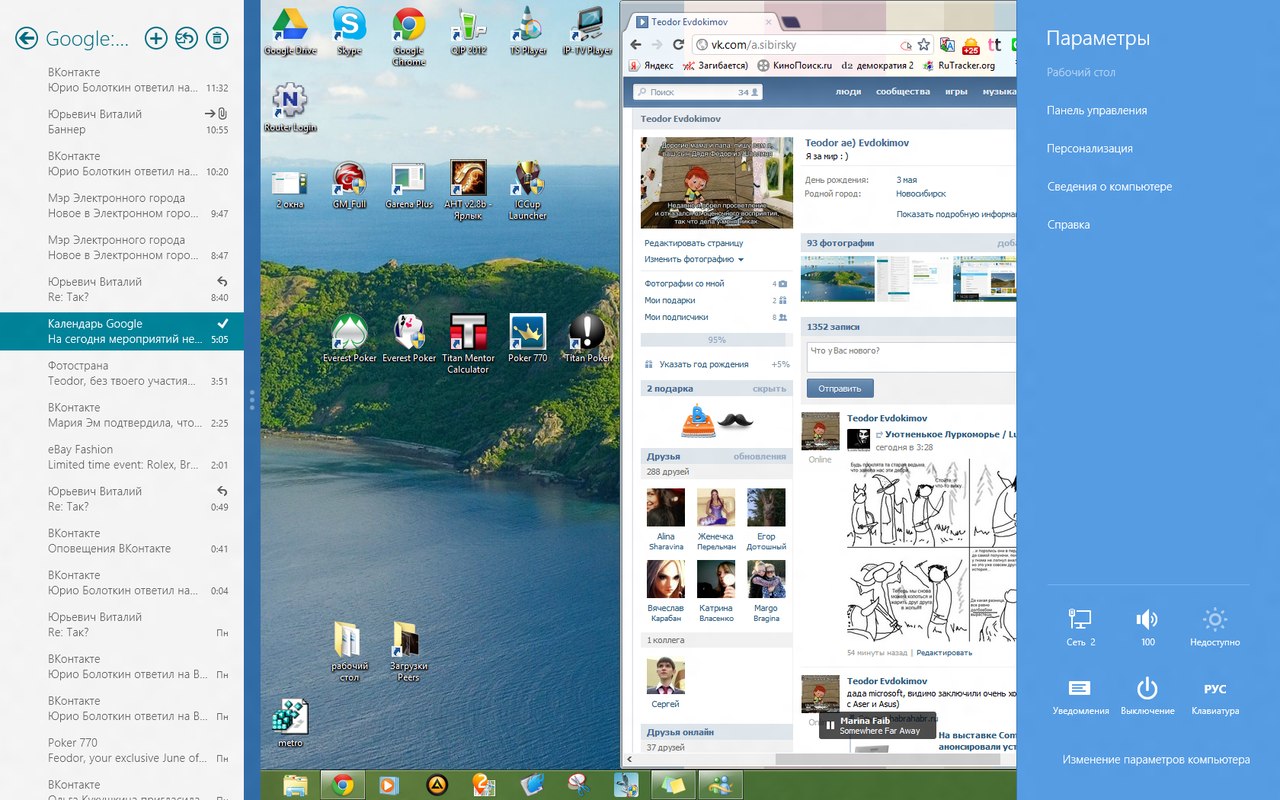The image size is (1280, 800).
Task: Reload the vk.com page in Chrome
Action: [x=678, y=44]
